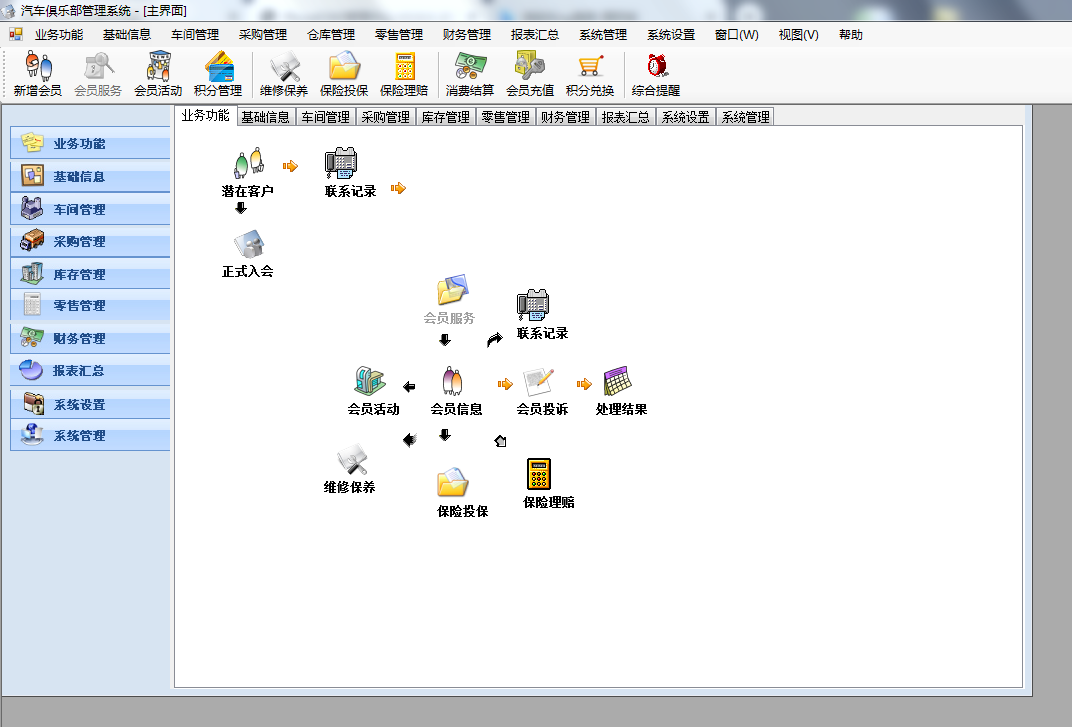
Task: Switch to the 基础信息 tab
Action: point(265,117)
